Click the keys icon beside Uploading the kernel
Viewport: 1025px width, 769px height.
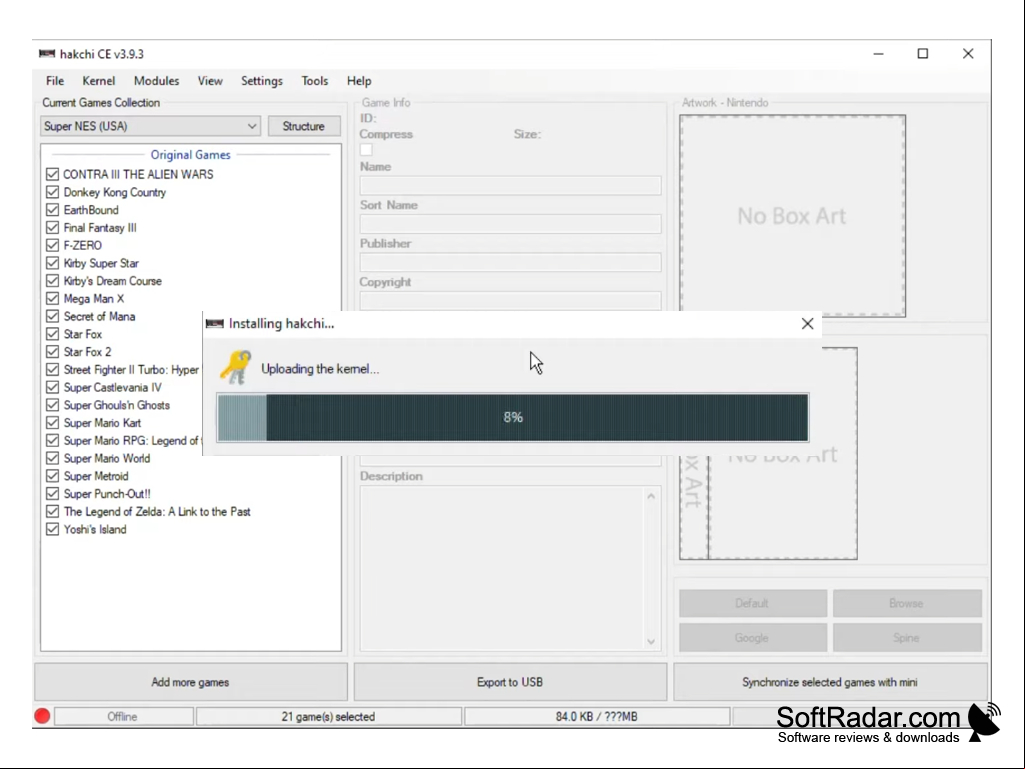click(x=235, y=367)
